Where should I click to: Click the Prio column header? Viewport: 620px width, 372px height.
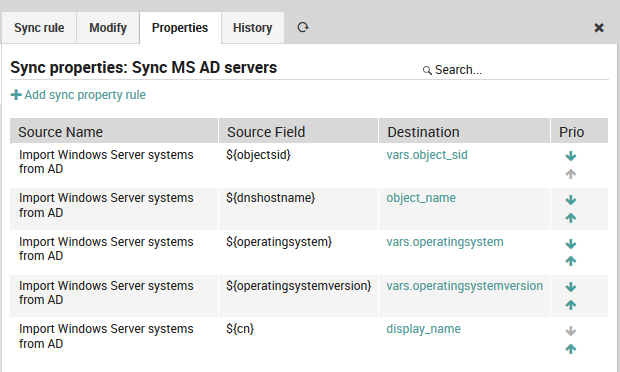(579, 132)
